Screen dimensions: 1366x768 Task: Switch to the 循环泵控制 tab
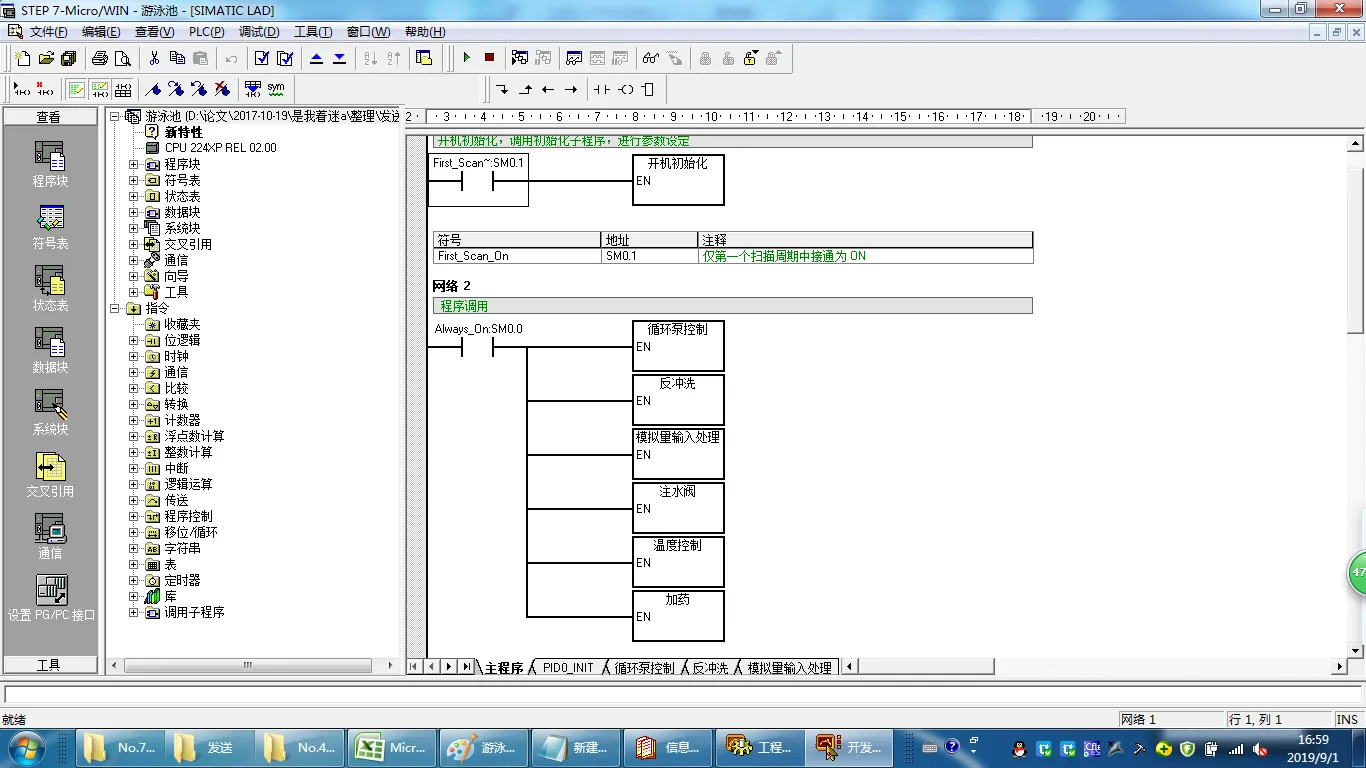click(644, 667)
